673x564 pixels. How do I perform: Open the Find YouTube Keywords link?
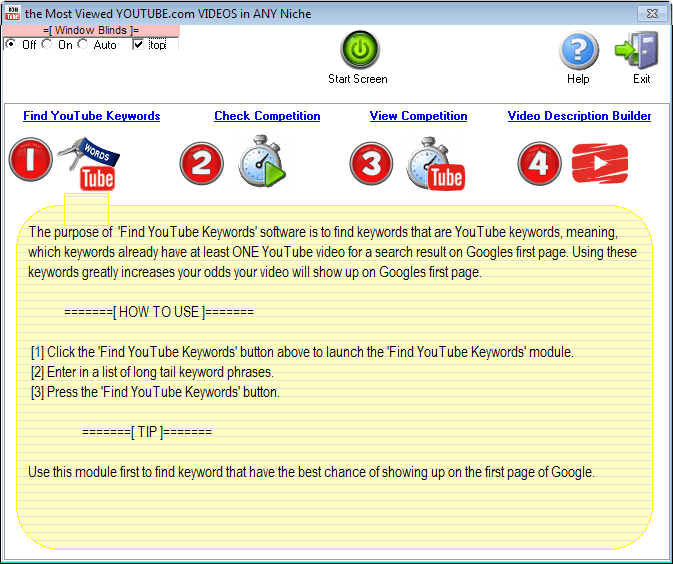pos(91,116)
